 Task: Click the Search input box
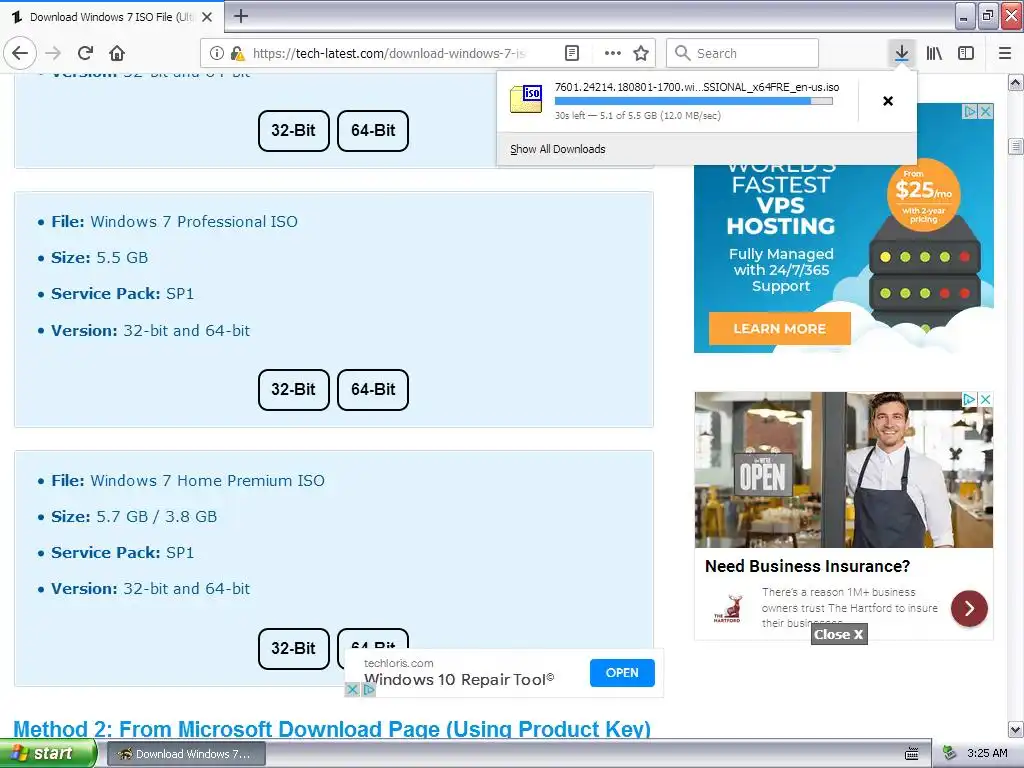pyautogui.click(x=742, y=54)
